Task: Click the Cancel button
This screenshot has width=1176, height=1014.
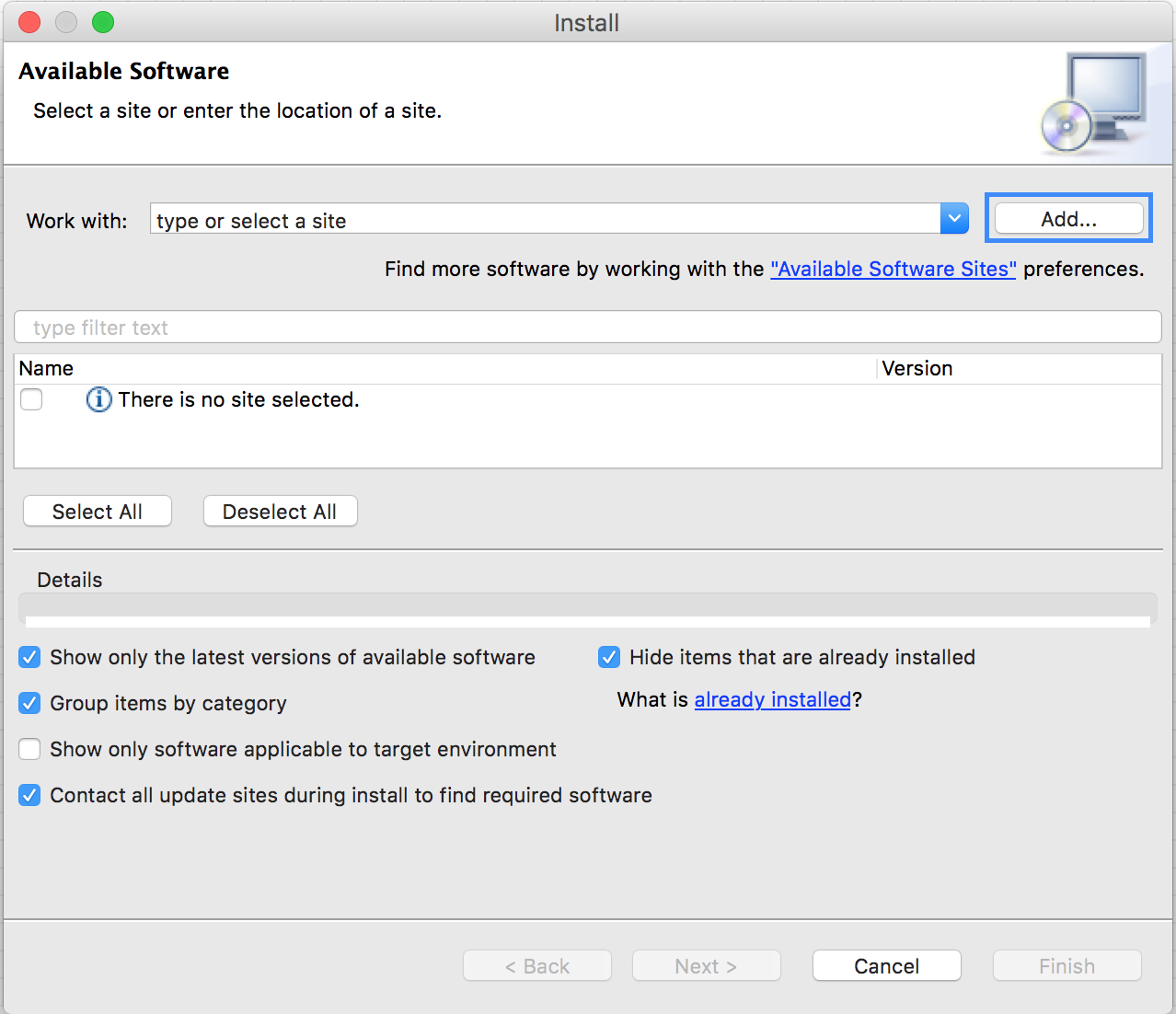Action: coord(886,966)
